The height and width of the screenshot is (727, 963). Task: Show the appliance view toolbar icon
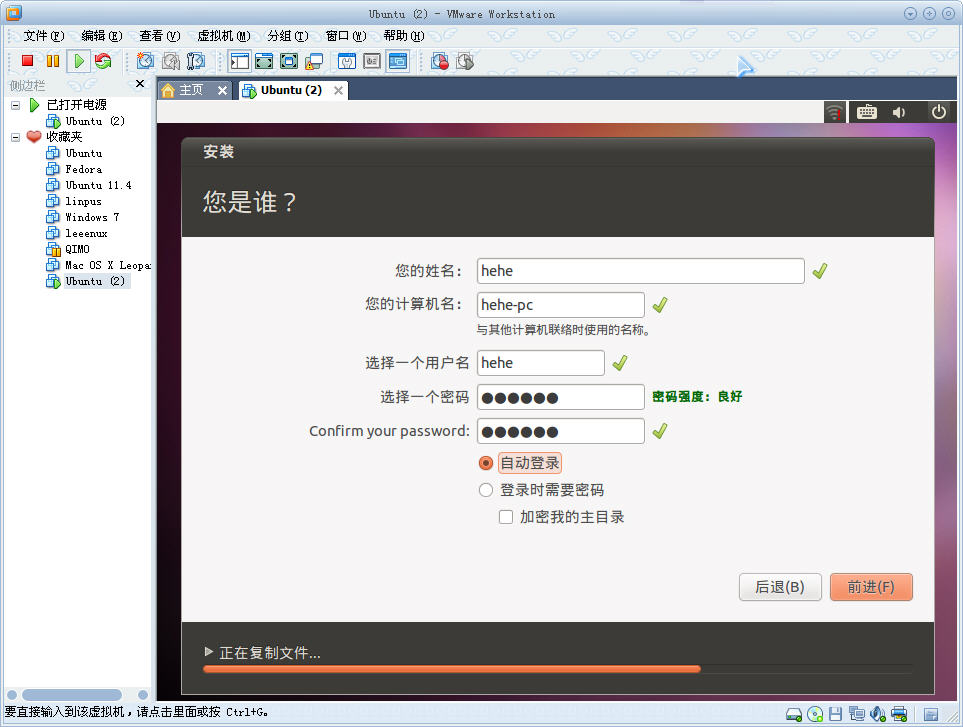372,61
